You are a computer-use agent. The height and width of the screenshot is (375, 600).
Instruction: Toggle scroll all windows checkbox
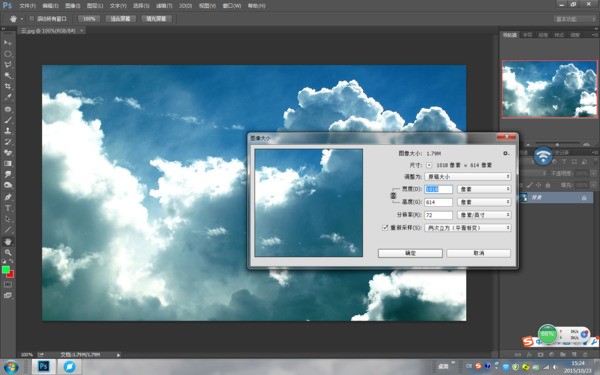click(31, 19)
